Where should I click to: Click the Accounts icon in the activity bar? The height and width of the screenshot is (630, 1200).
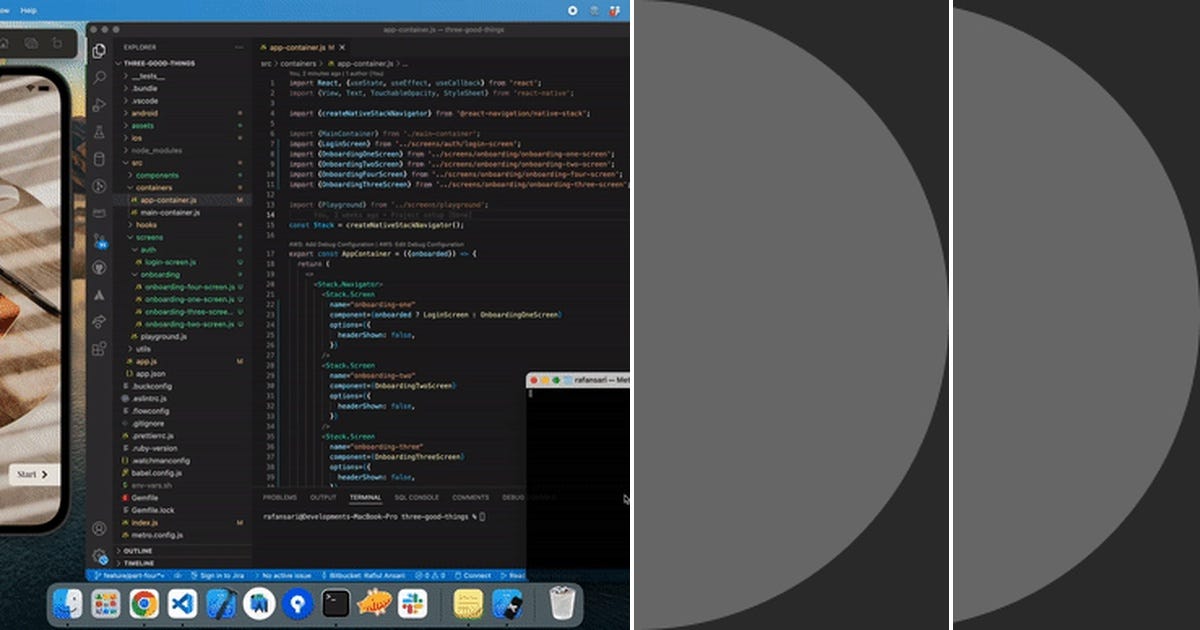[x=99, y=528]
